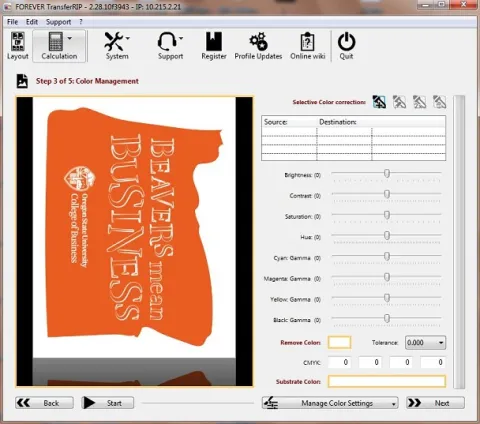Open the Edit menu
Viewport: 480px width, 424px height.
click(32, 22)
